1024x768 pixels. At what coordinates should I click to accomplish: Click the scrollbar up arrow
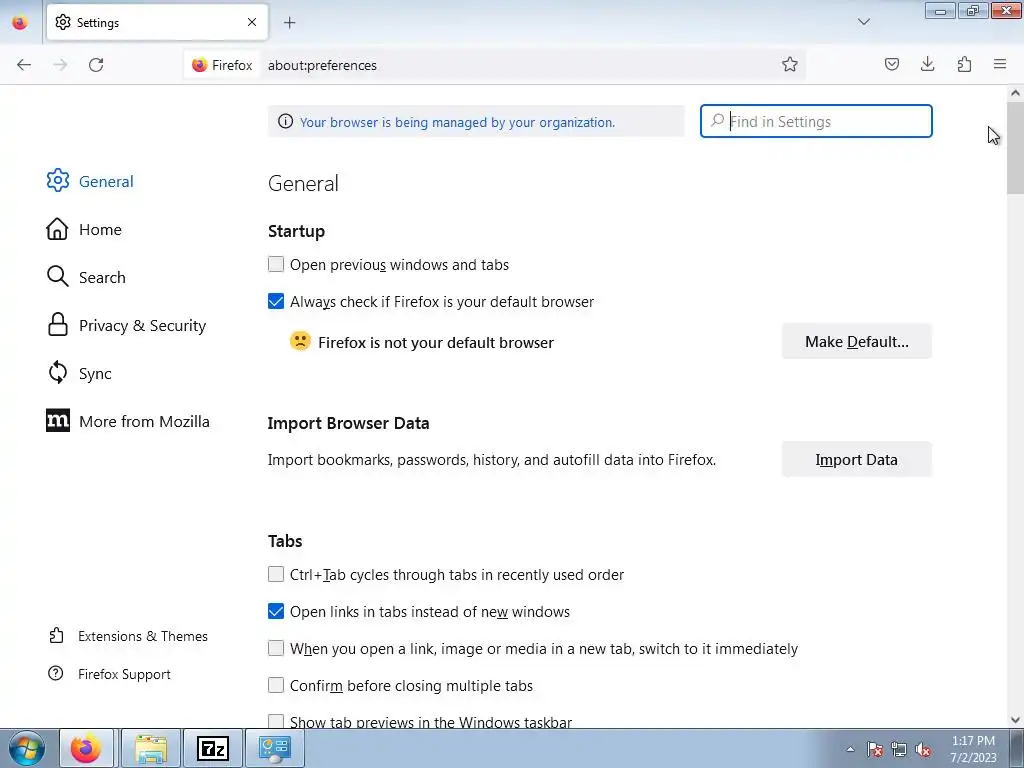pyautogui.click(x=1015, y=93)
